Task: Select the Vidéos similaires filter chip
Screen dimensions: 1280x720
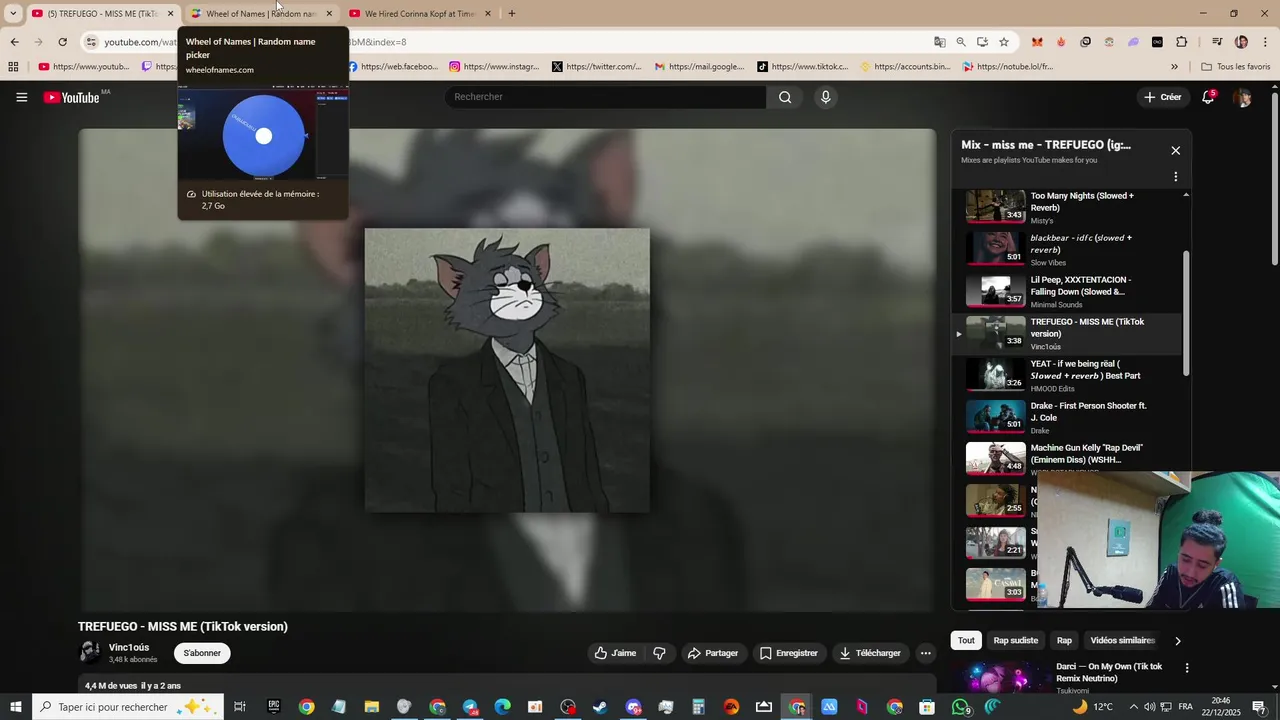Action: click(x=1122, y=640)
